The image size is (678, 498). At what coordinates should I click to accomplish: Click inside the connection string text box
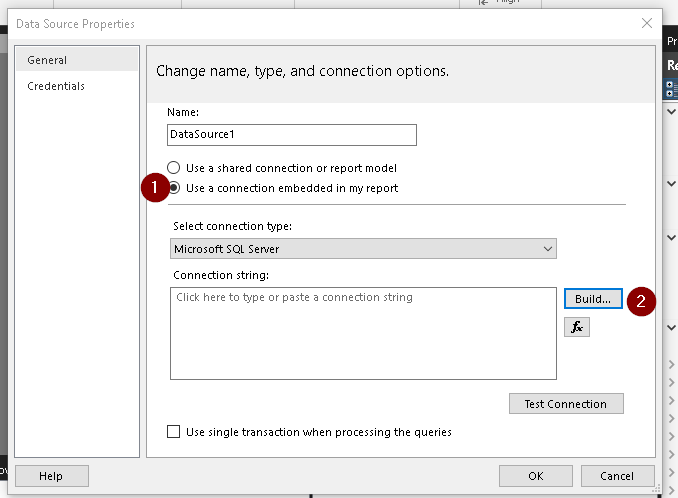(x=363, y=333)
